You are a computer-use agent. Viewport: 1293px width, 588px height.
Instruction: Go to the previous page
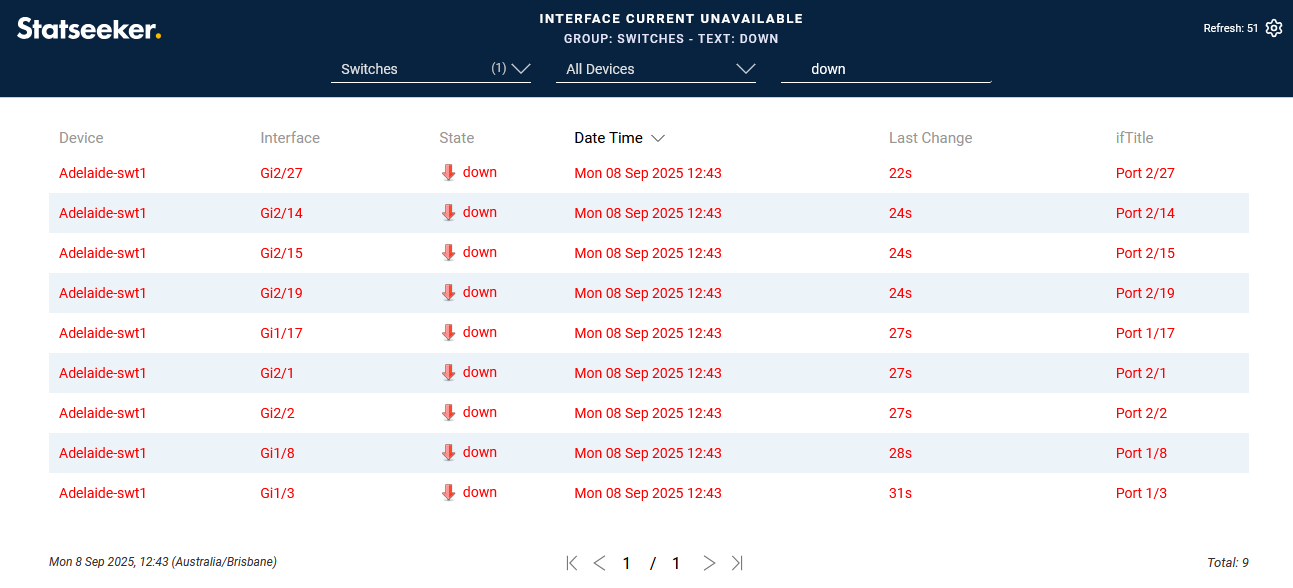[599, 563]
